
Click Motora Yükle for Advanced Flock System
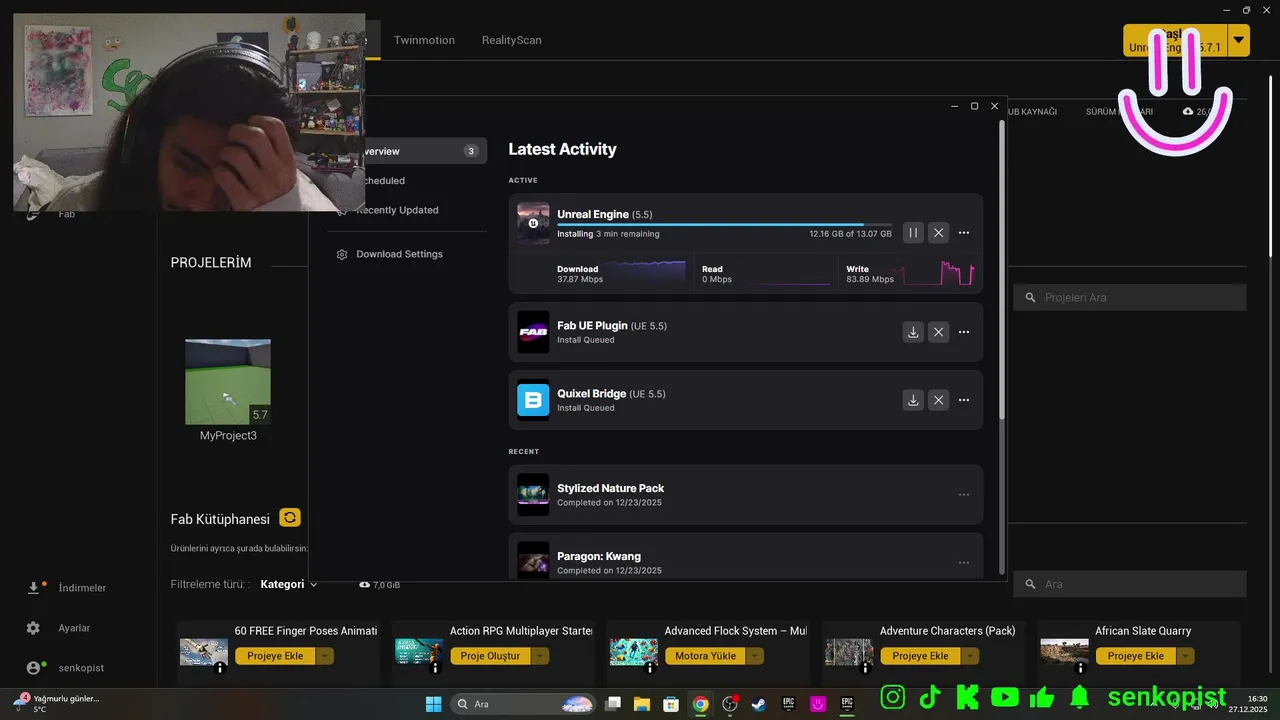point(705,656)
